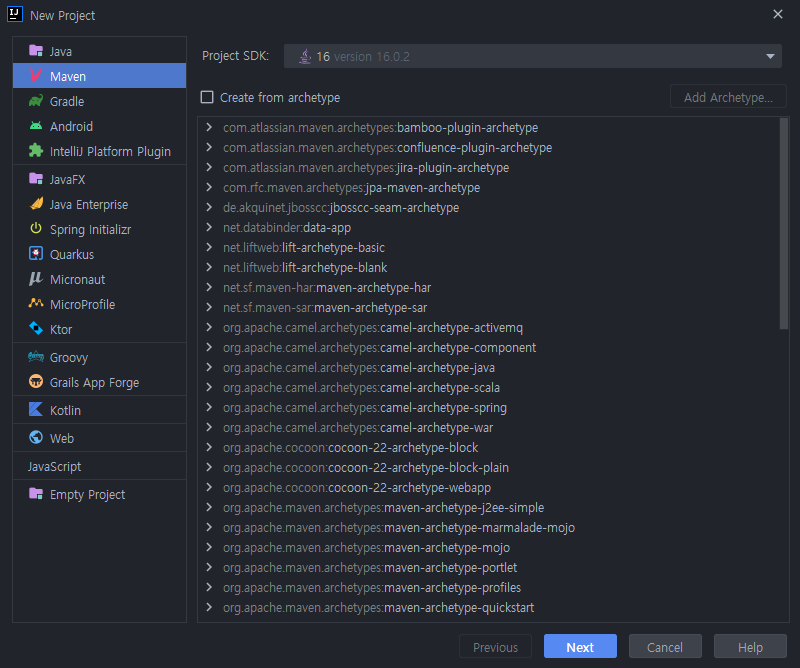Open Help button
Image resolution: width=800 pixels, height=668 pixels.
point(750,647)
